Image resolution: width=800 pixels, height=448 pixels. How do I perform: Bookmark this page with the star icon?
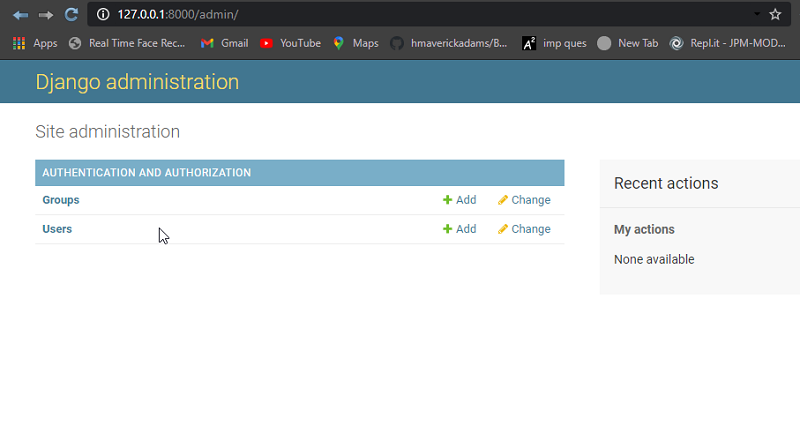[x=775, y=14]
